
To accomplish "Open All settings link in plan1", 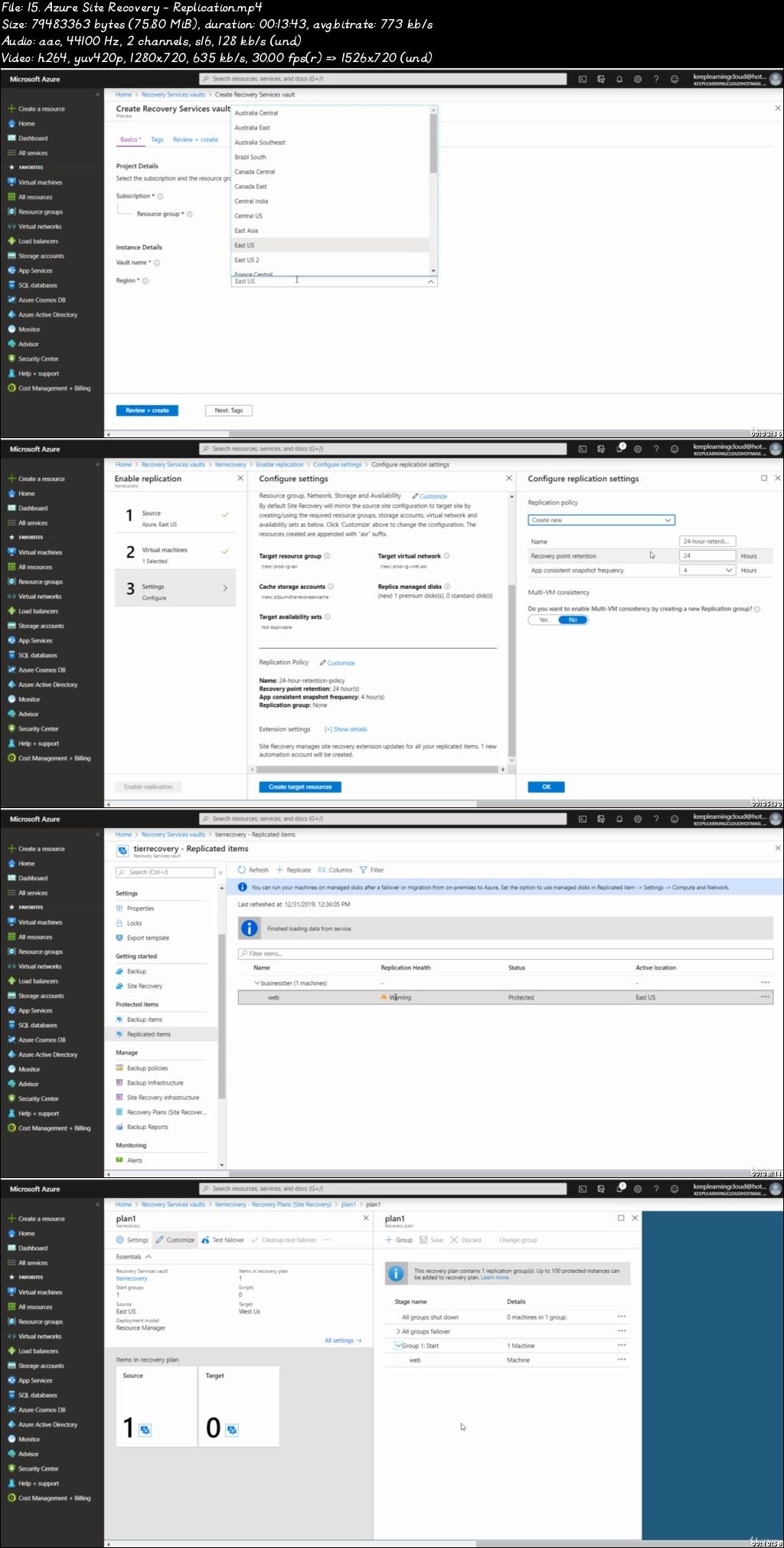I will pyautogui.click(x=342, y=1340).
